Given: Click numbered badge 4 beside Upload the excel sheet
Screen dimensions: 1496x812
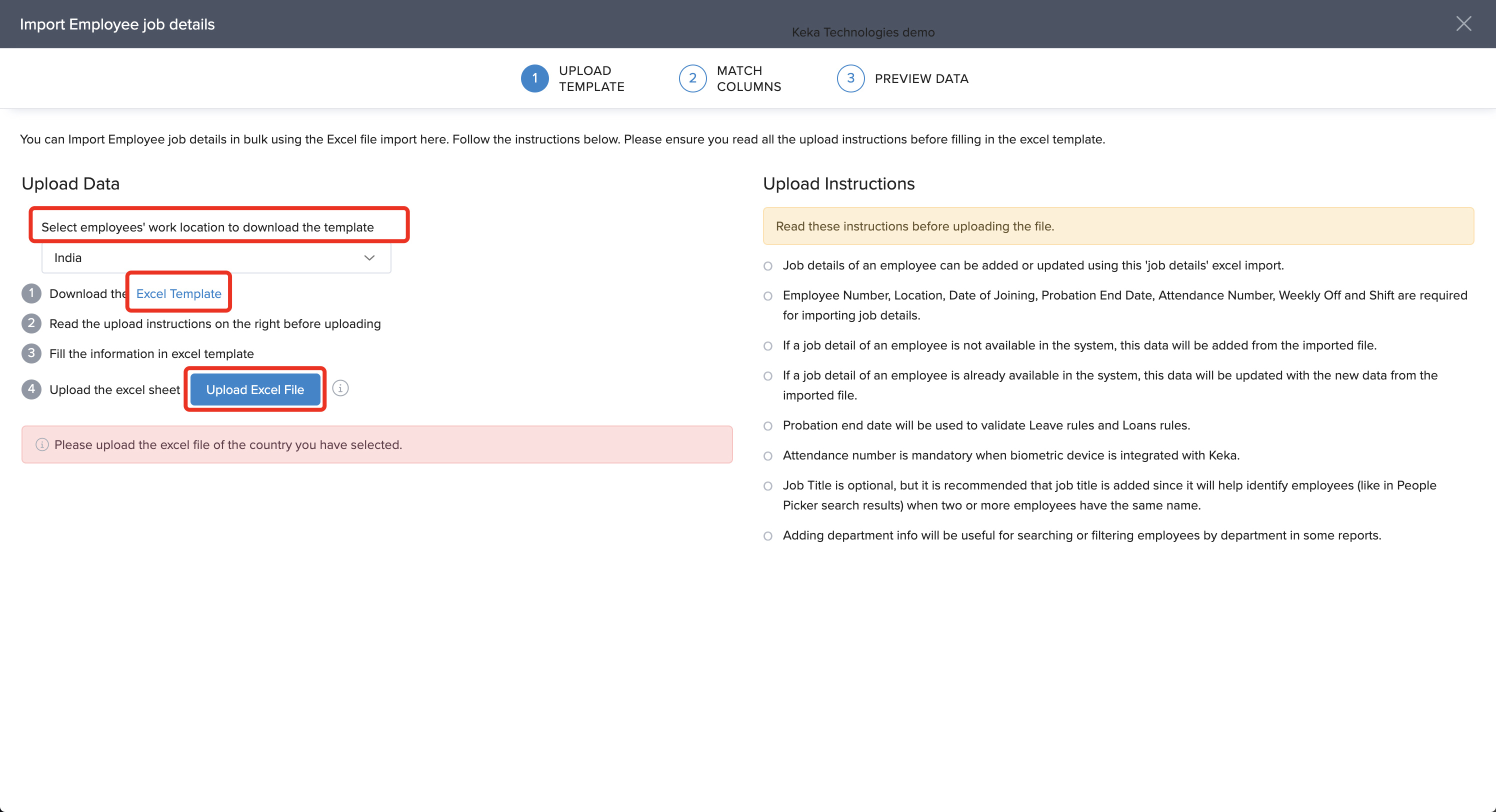Looking at the screenshot, I should tap(31, 389).
